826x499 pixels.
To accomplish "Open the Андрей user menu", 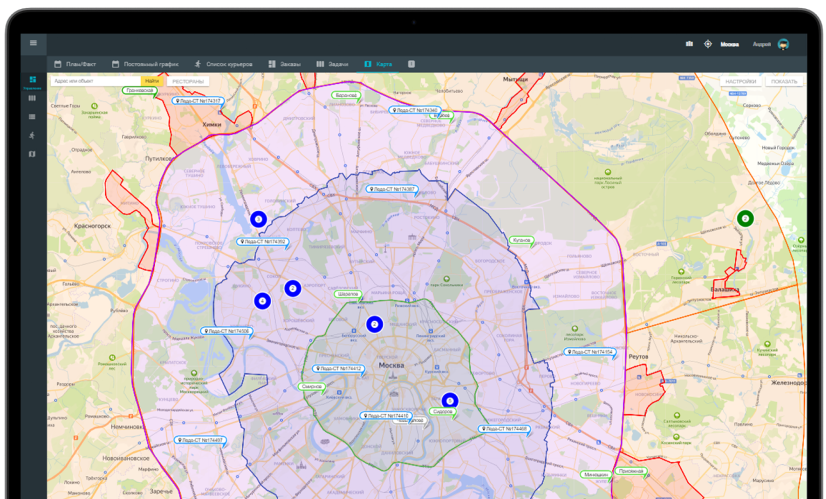I will [x=762, y=44].
